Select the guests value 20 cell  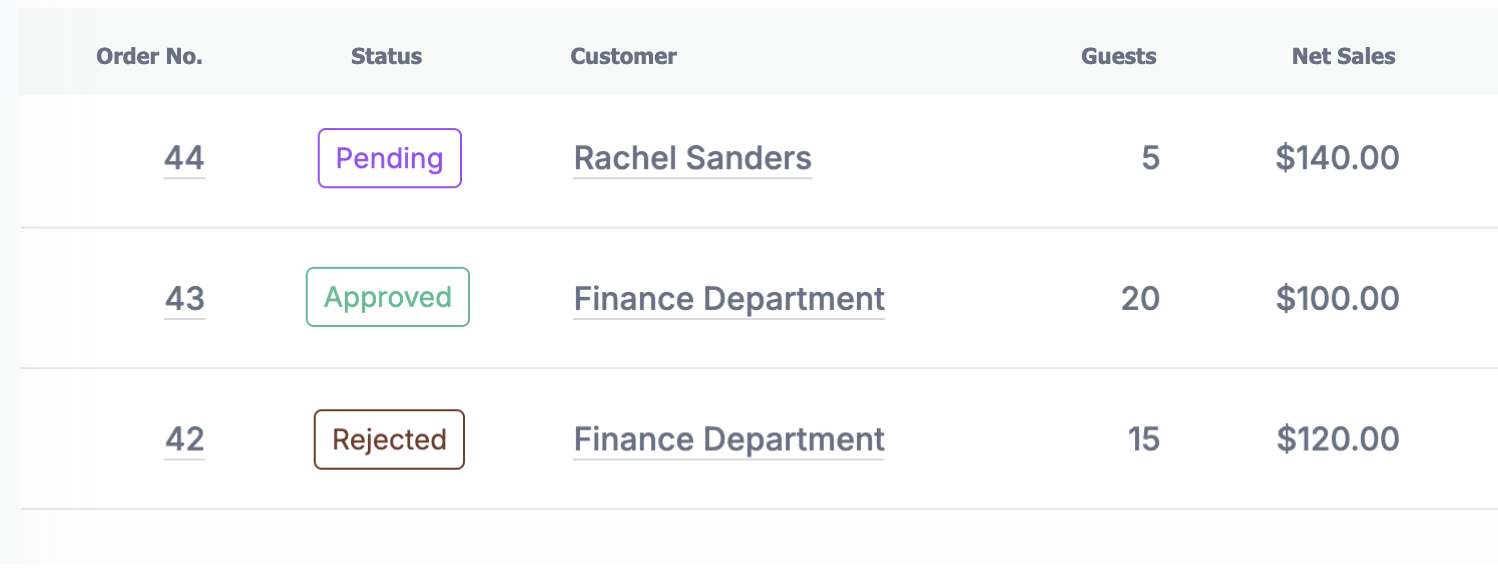click(x=1140, y=298)
